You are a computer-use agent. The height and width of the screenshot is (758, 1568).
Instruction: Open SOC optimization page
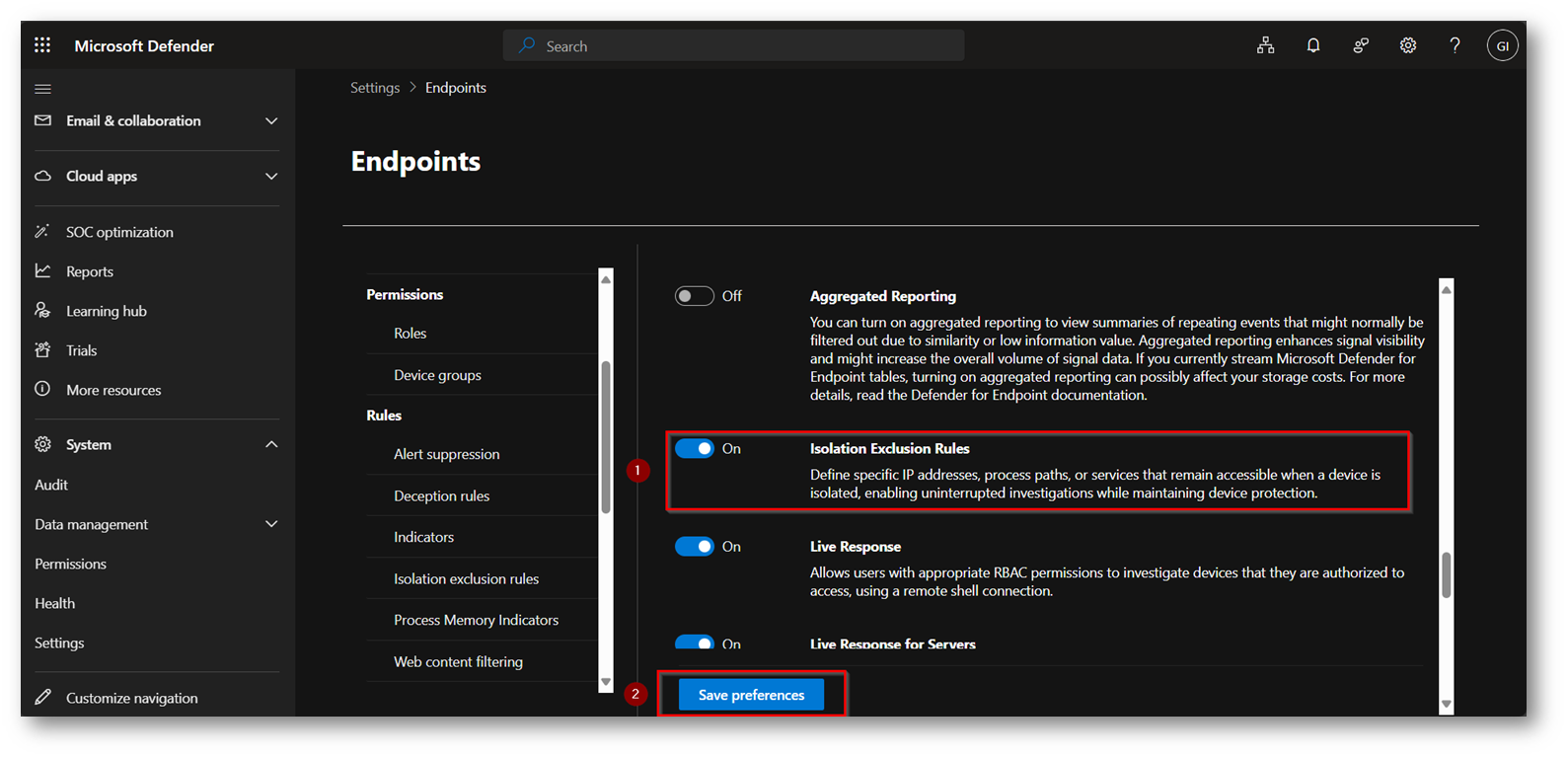coord(119,232)
